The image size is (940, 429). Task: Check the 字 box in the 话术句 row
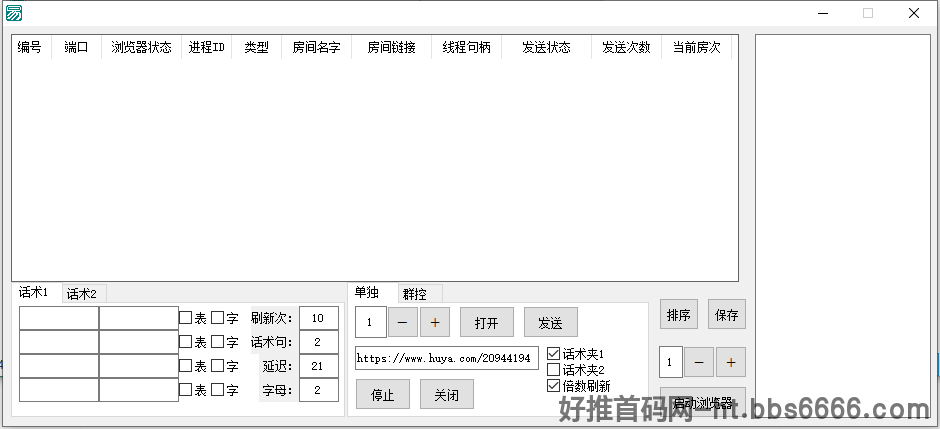coord(217,342)
